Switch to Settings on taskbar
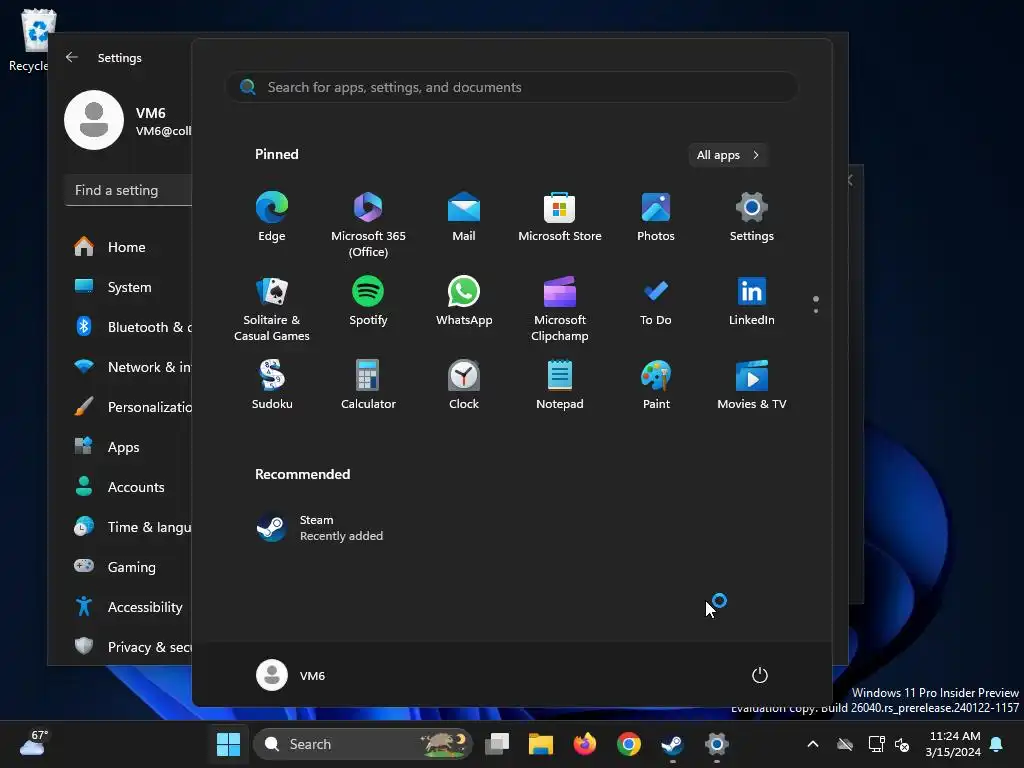 716,744
